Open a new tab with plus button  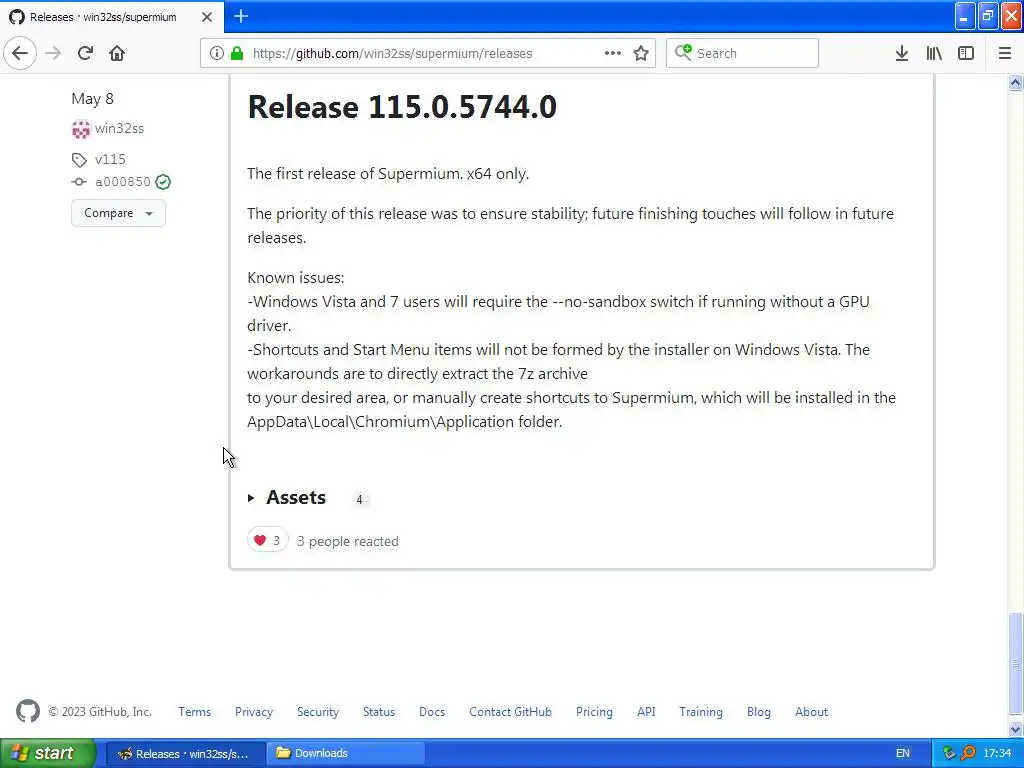(241, 16)
